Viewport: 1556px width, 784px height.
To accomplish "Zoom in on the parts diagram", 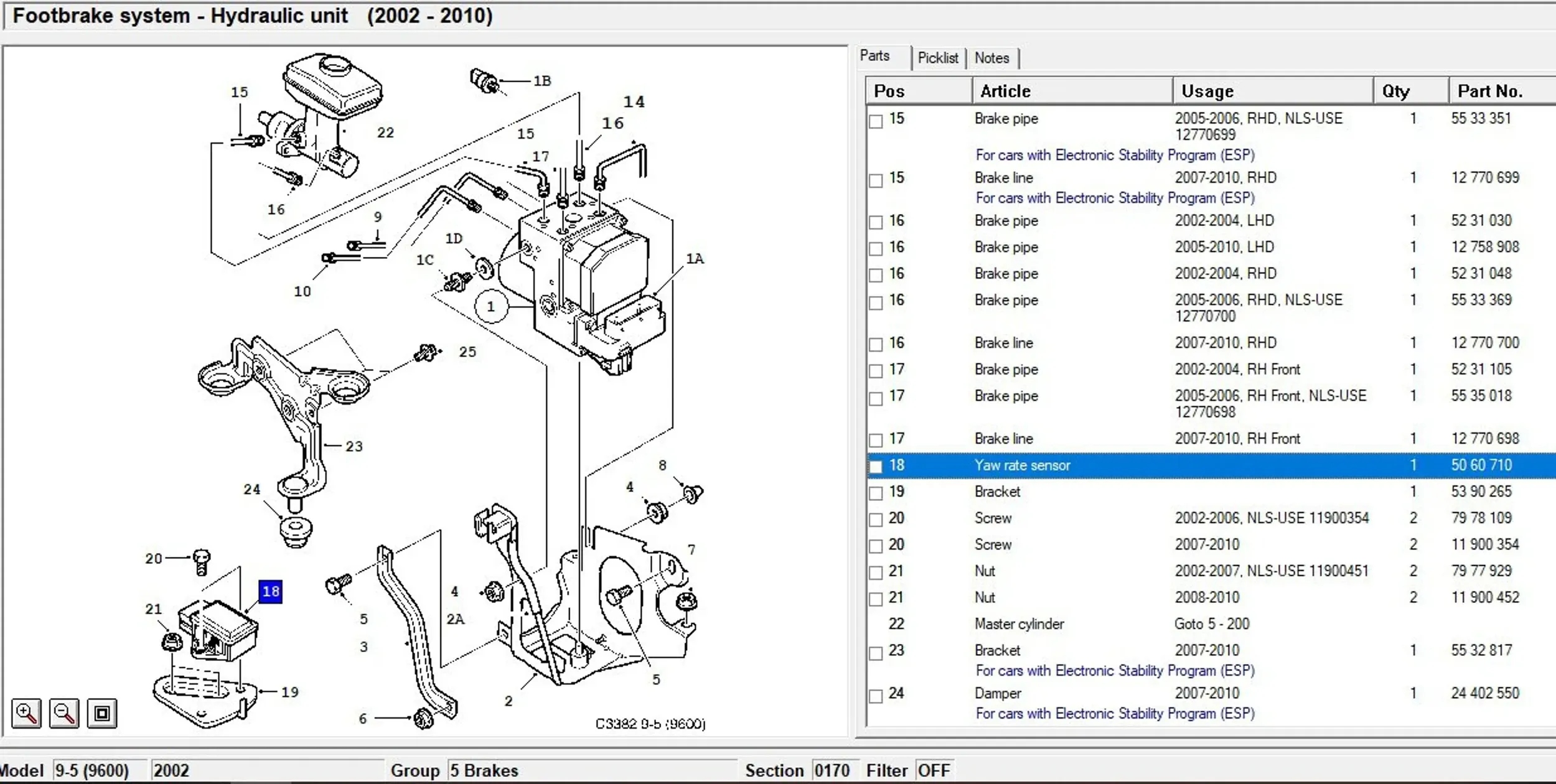I will [x=26, y=713].
